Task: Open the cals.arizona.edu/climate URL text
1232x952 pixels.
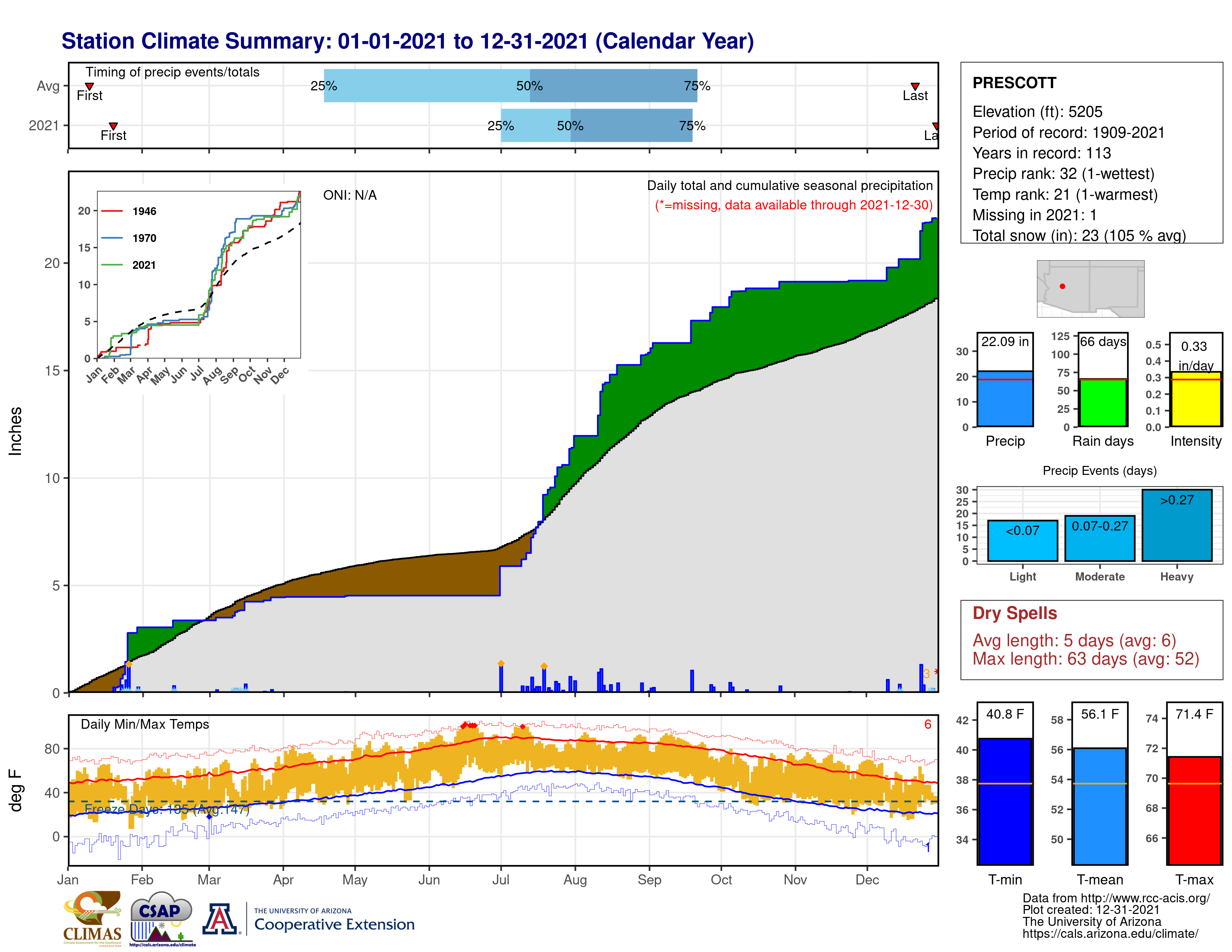Action: [x=1110, y=933]
